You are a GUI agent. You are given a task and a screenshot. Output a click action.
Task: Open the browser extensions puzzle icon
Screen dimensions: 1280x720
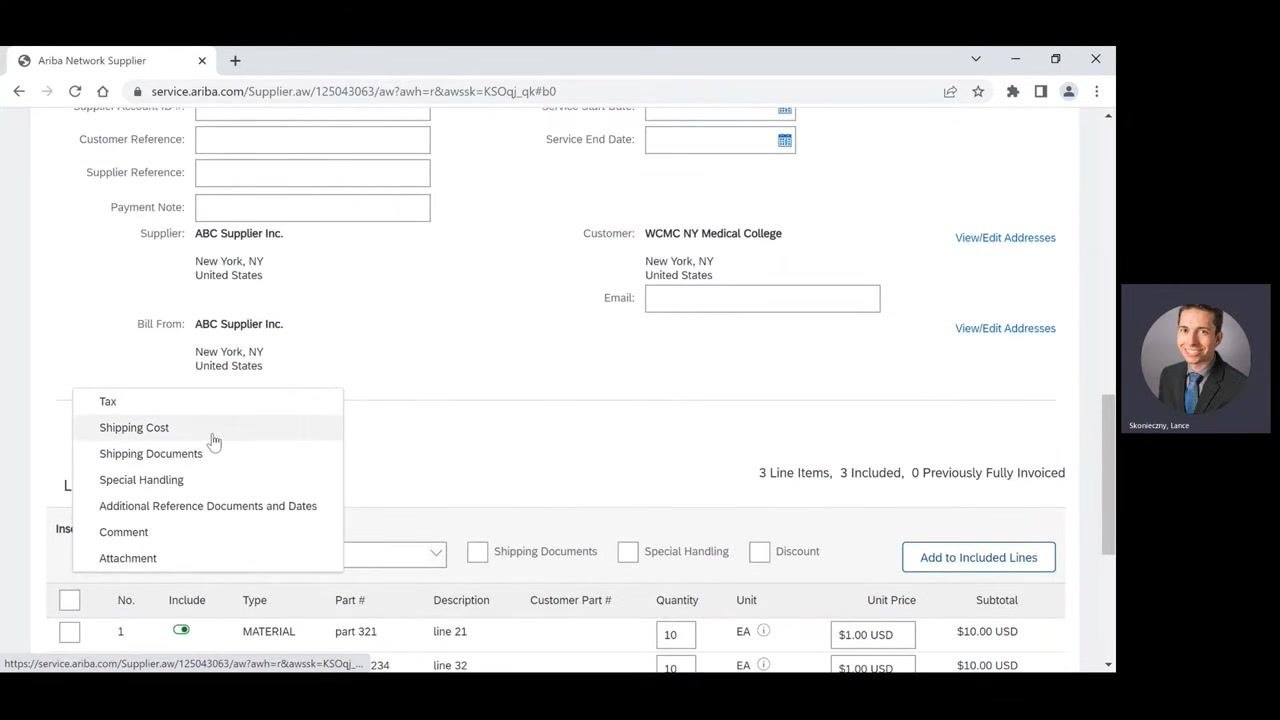1013,91
